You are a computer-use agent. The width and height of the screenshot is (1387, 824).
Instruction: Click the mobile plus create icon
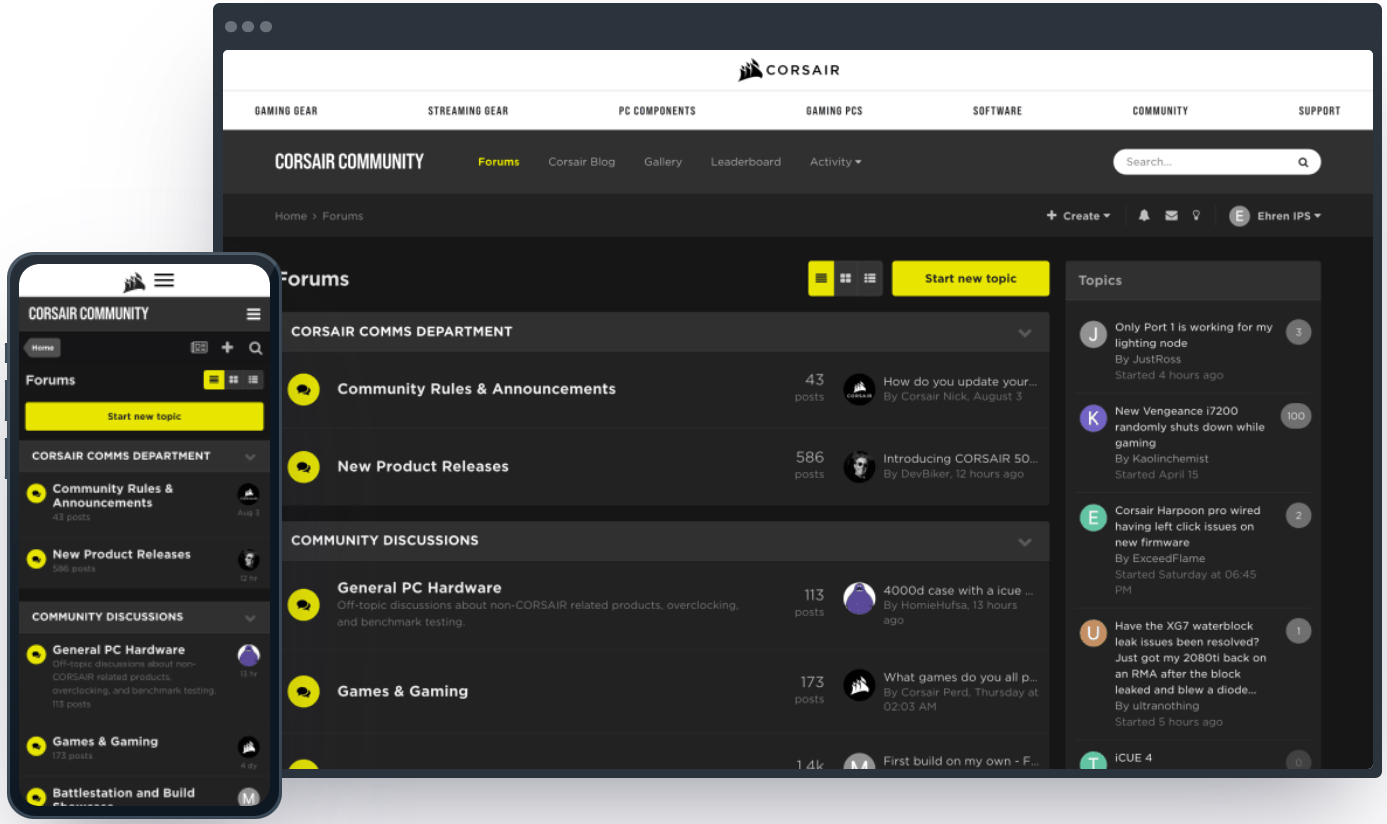coord(227,348)
